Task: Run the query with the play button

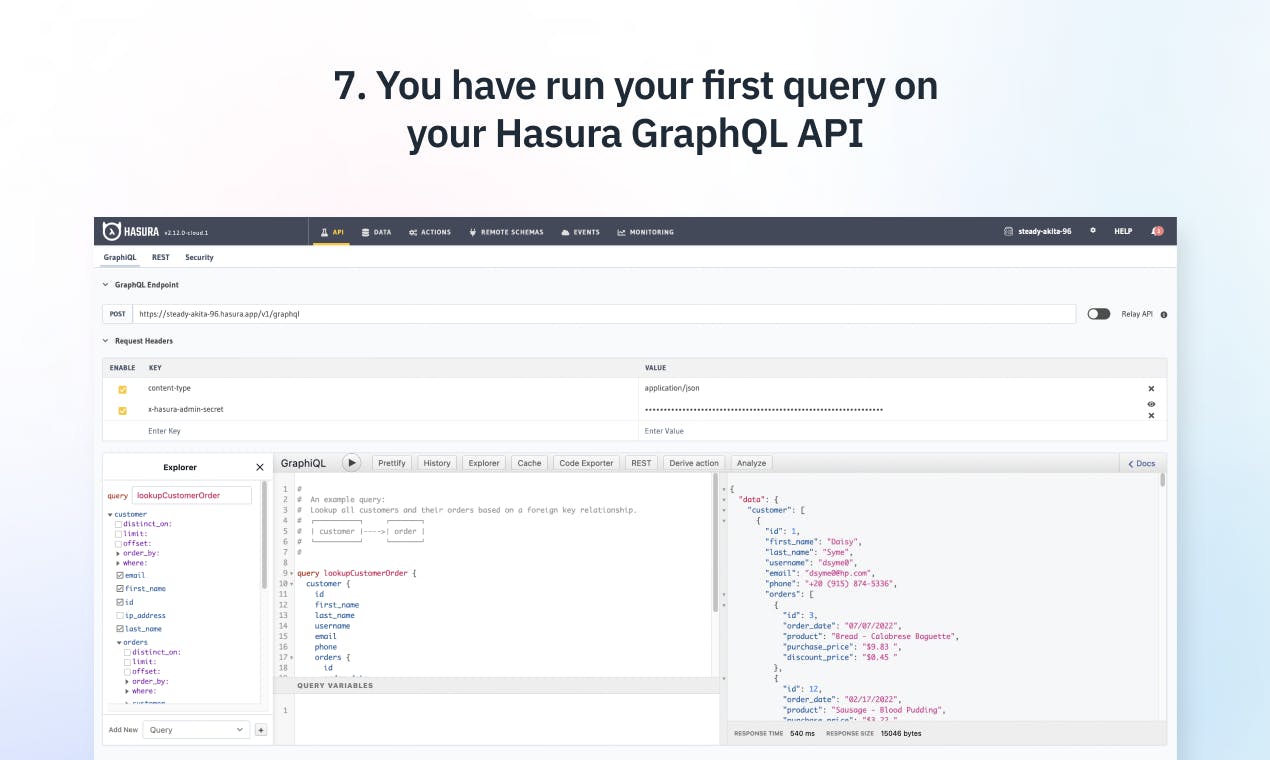Action: pos(351,463)
